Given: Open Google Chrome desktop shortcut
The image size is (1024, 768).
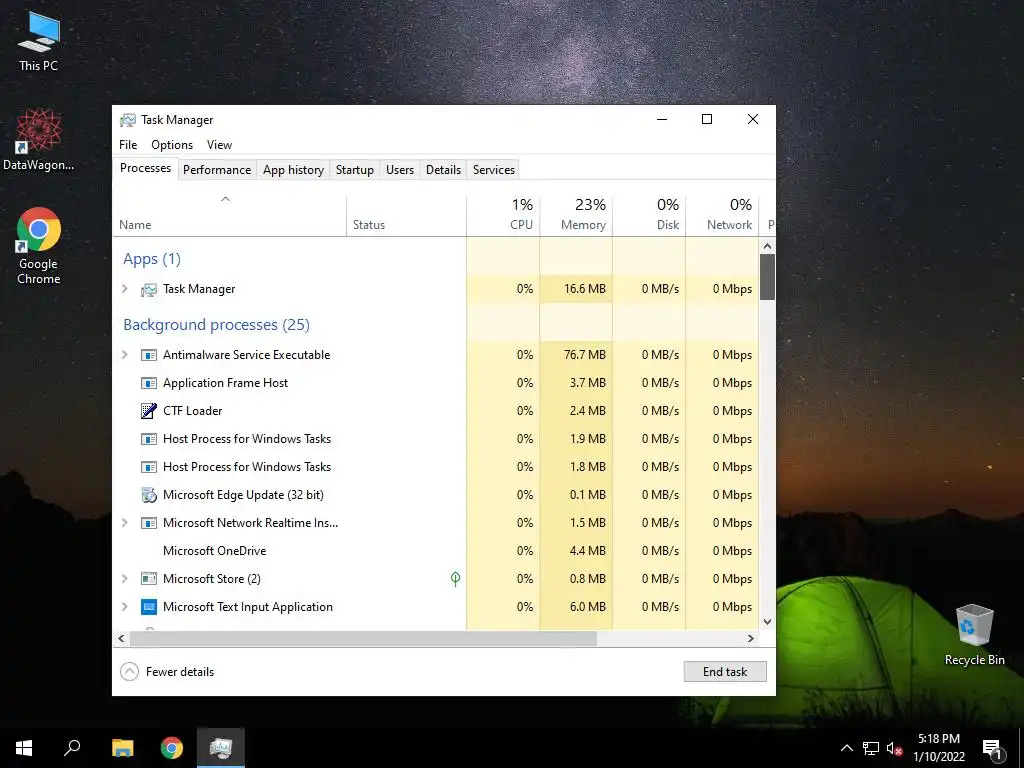Looking at the screenshot, I should (x=39, y=246).
